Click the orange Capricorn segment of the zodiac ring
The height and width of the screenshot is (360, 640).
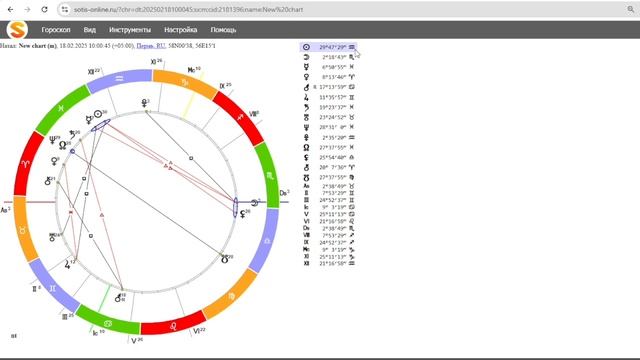[x=184, y=83]
